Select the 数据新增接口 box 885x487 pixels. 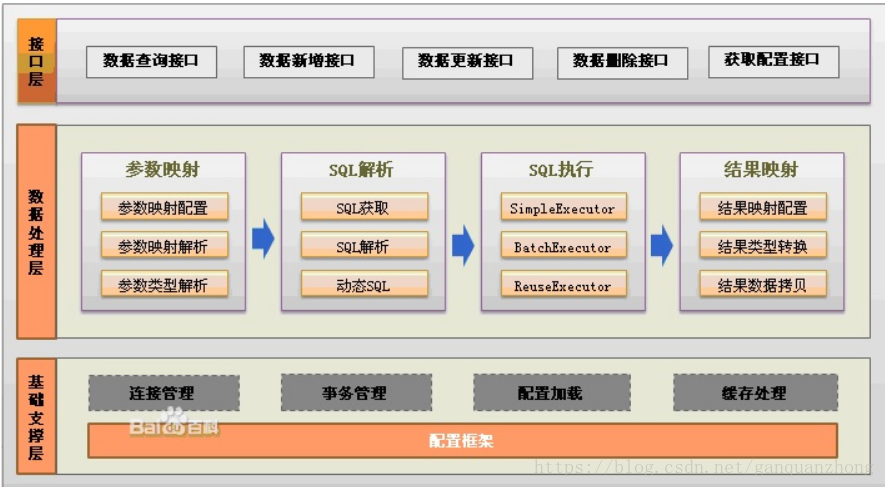pos(309,62)
